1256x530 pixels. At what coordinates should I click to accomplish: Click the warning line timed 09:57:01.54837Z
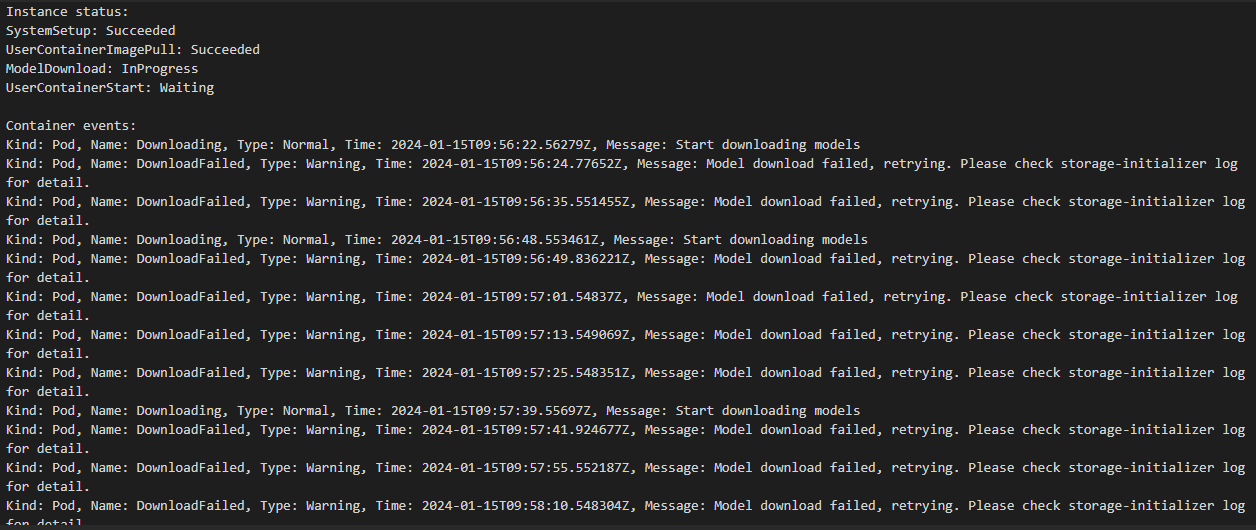coord(621,306)
